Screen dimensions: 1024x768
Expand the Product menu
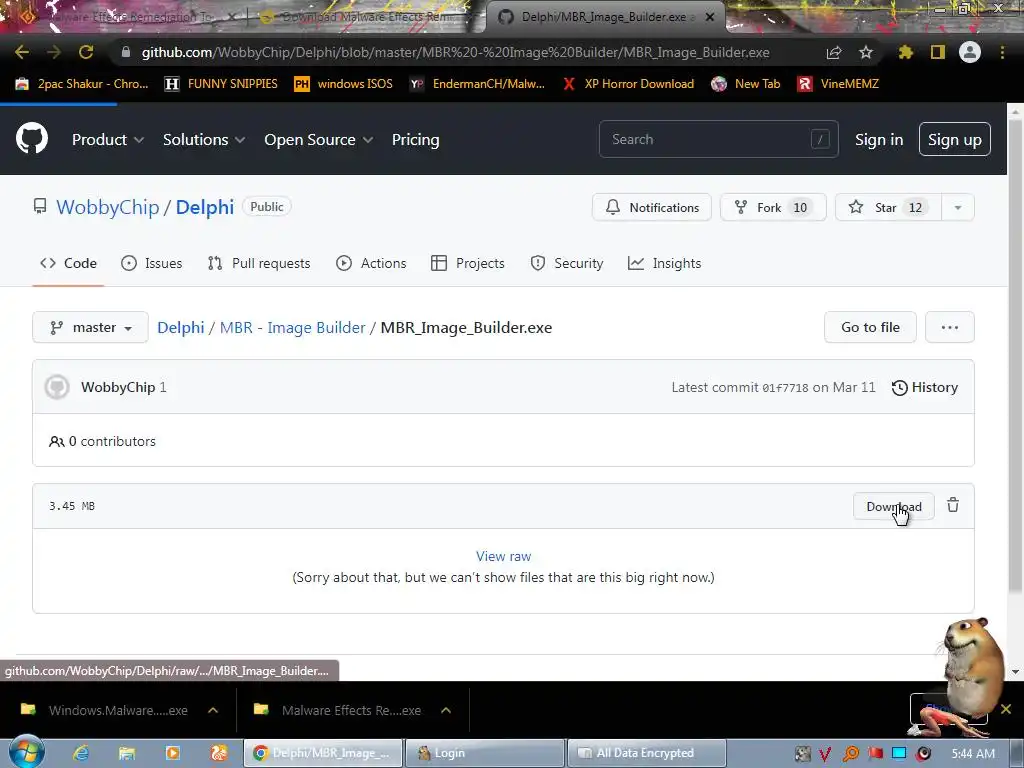pyautogui.click(x=108, y=140)
